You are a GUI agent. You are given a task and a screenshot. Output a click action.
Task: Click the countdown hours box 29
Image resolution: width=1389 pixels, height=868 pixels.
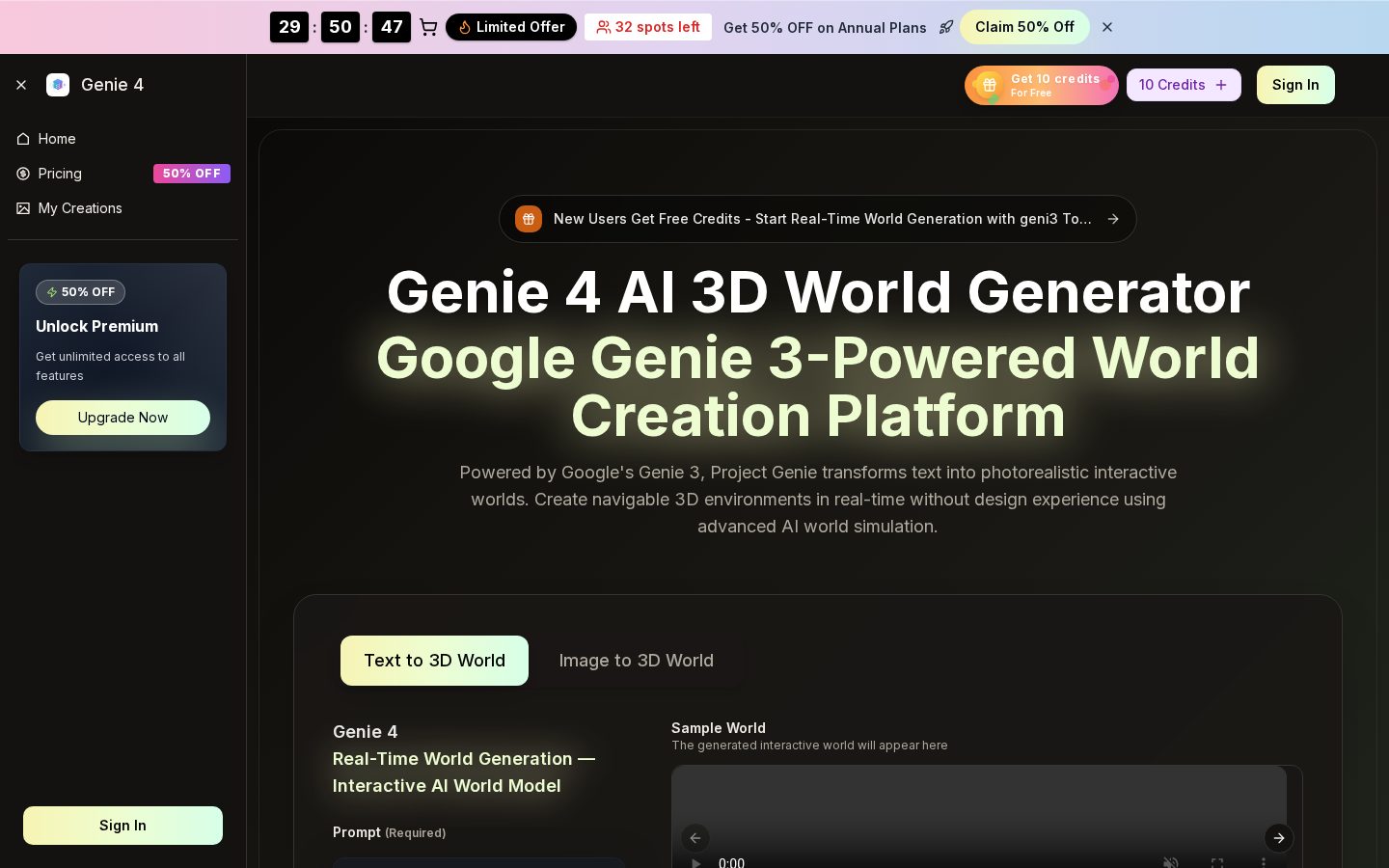[x=289, y=27]
